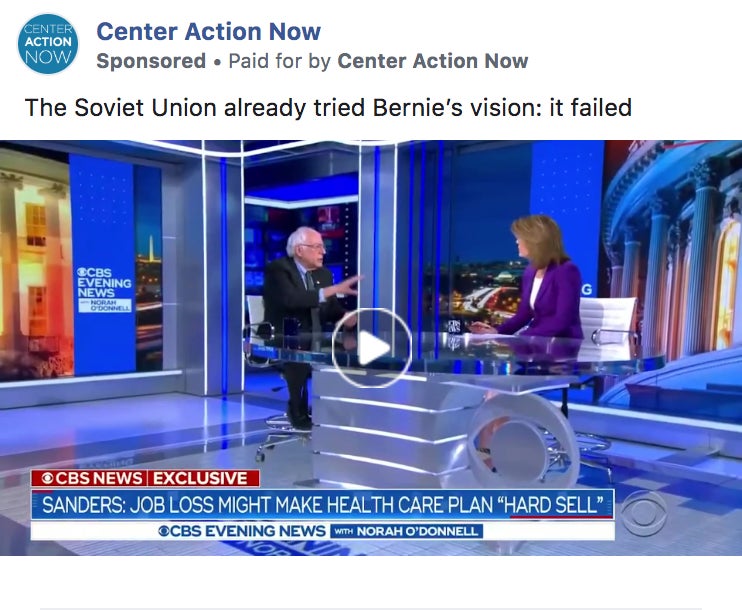Click the word 'Sponsored' in the ad header
The height and width of the screenshot is (610, 742).
pyautogui.click(x=151, y=61)
